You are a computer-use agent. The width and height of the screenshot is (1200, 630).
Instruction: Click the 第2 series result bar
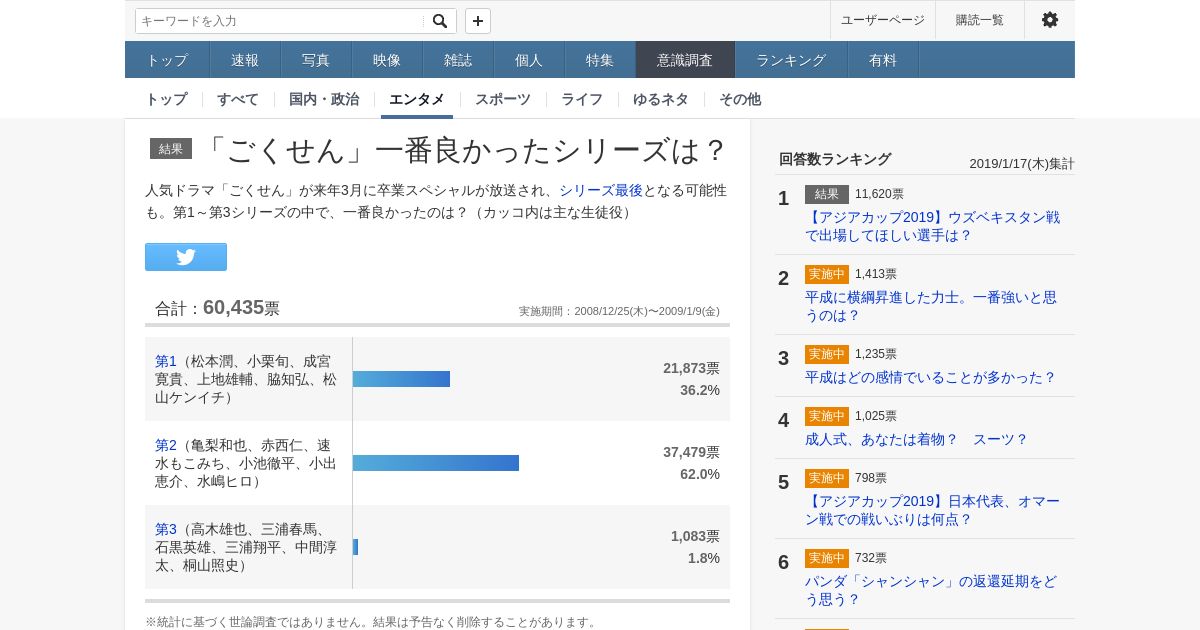pos(436,463)
